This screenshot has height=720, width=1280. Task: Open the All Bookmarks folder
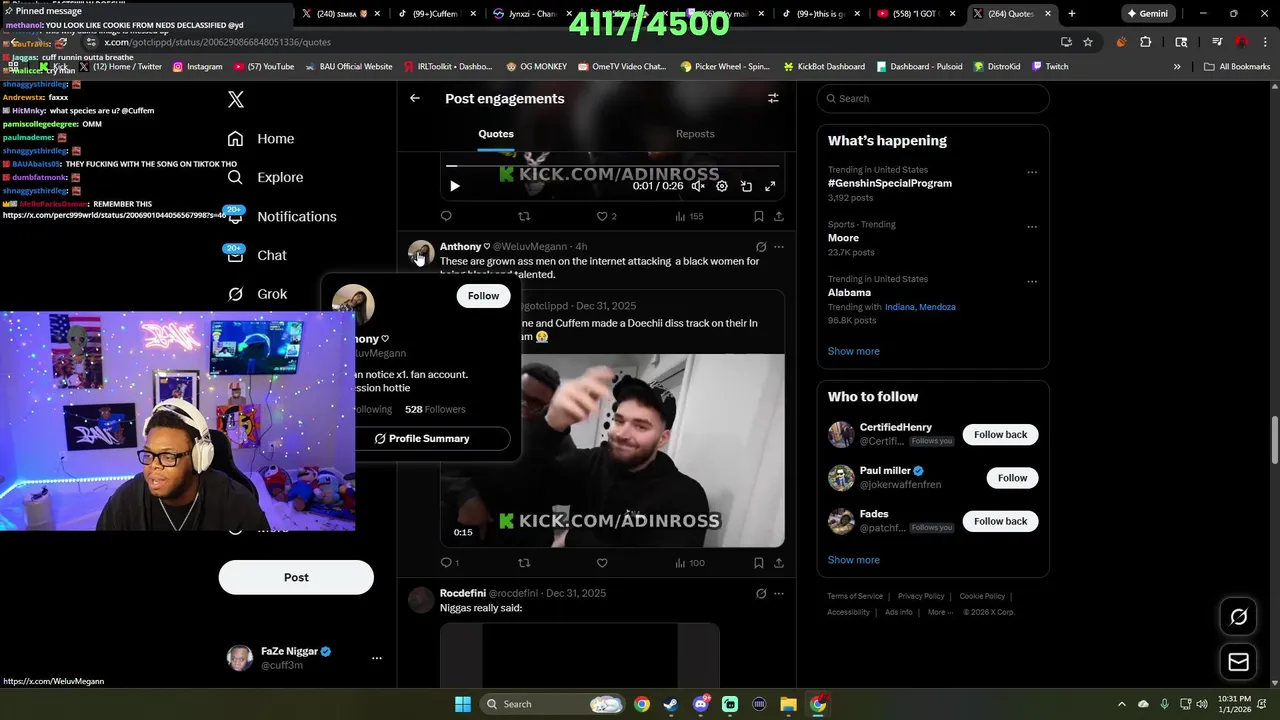1237,67
